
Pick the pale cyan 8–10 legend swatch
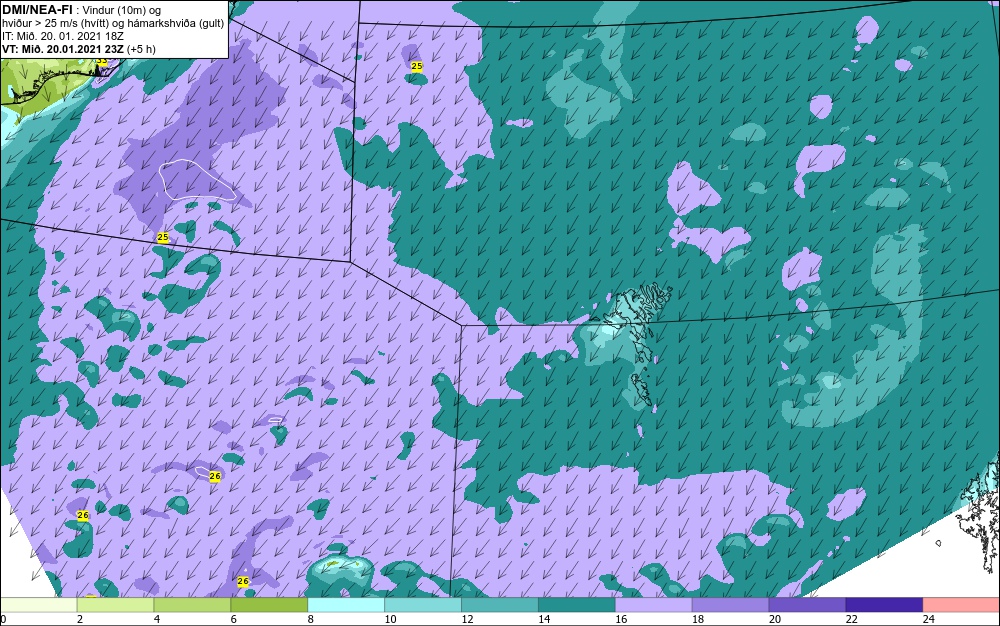pyautogui.click(x=346, y=605)
